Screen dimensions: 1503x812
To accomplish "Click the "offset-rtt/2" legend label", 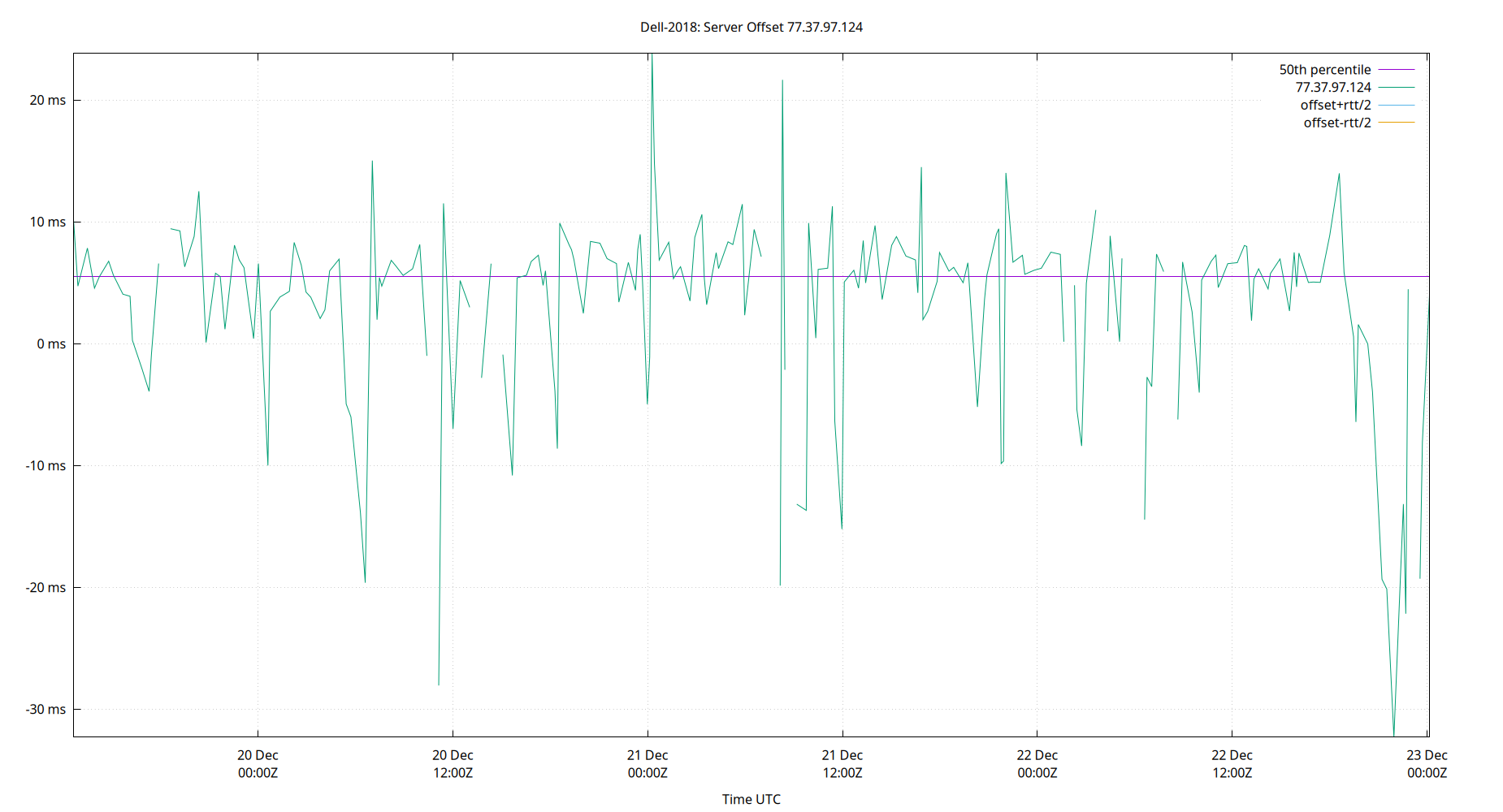I will (x=1336, y=122).
